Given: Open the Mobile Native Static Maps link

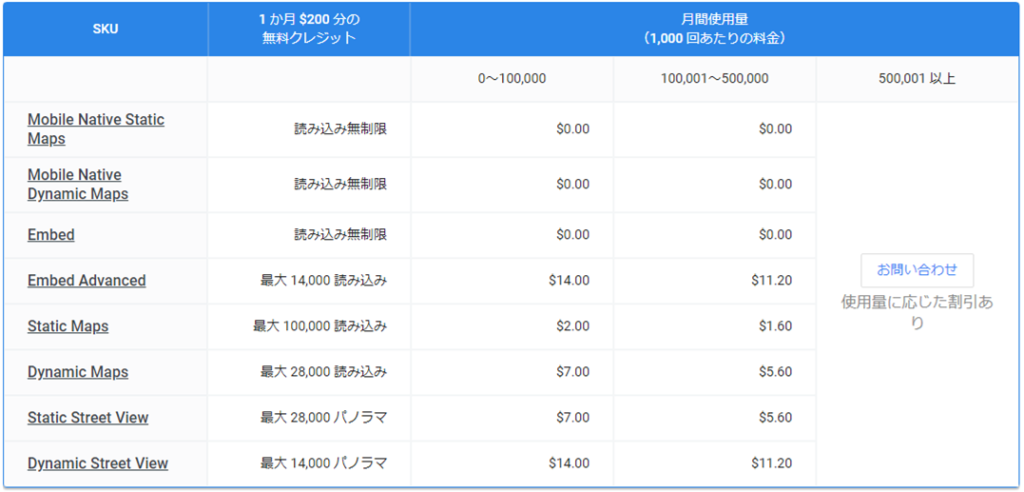Looking at the screenshot, I should 96,129.
